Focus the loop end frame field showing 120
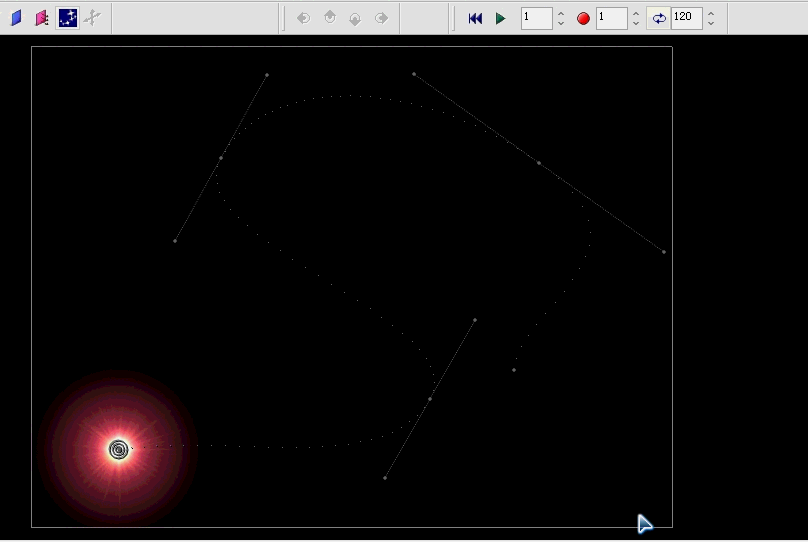Screen dimensions: 808x542 (x=687, y=18)
